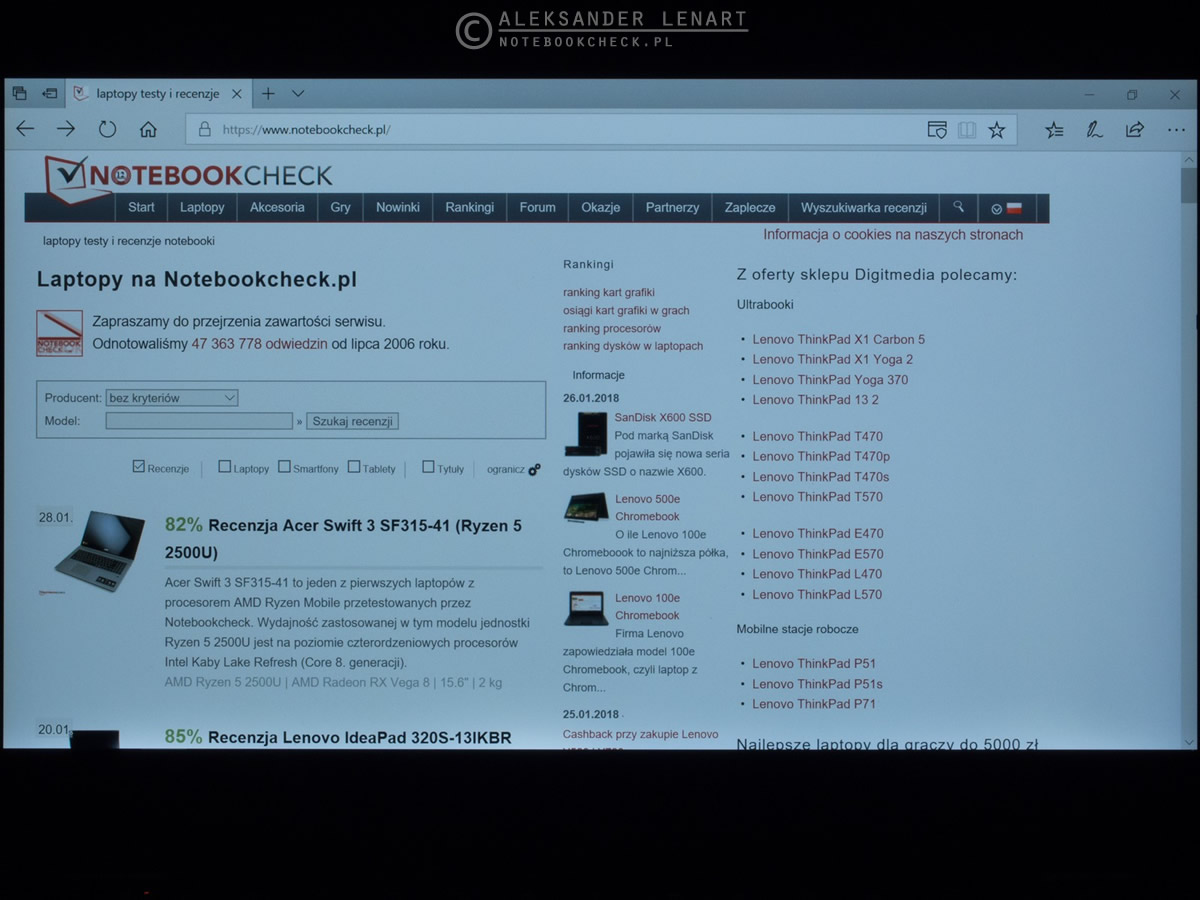Open Cashback przy zakupie Lenovo link

pos(641,734)
